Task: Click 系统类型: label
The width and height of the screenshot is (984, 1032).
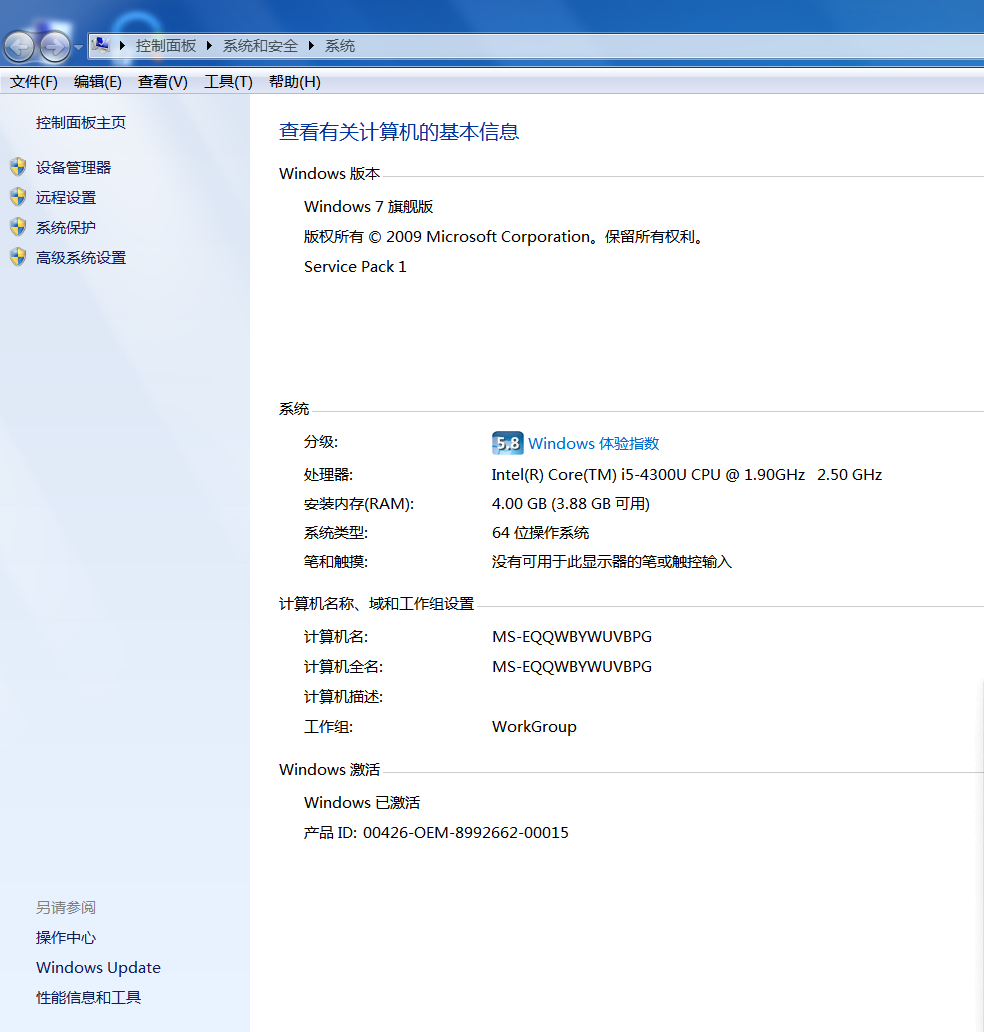Action: 336,532
